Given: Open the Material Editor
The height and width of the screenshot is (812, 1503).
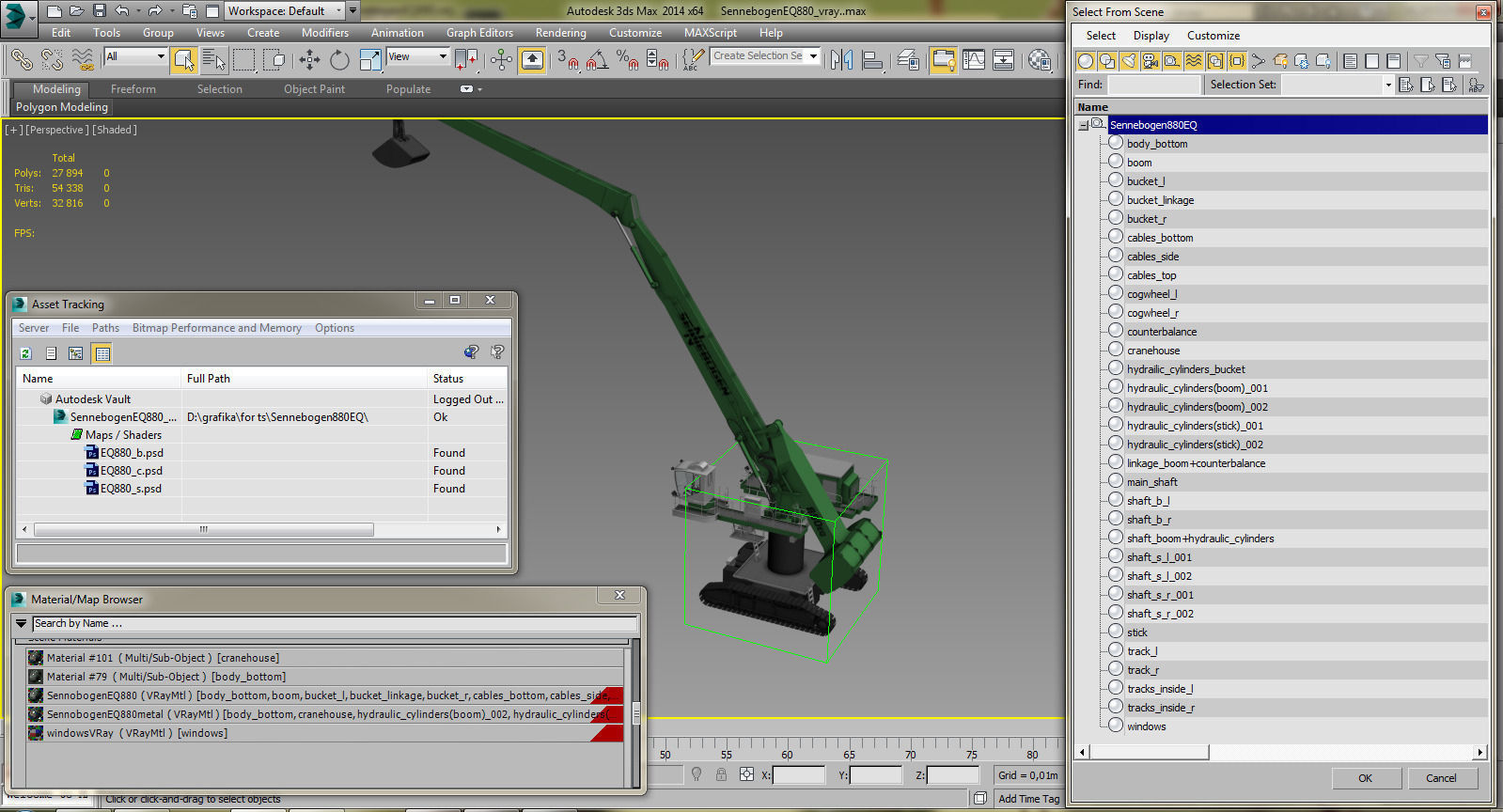Looking at the screenshot, I should [1039, 60].
